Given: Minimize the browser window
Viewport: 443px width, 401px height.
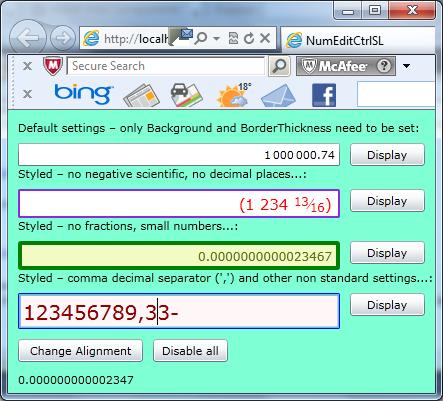Looking at the screenshot, I should (348, 10).
